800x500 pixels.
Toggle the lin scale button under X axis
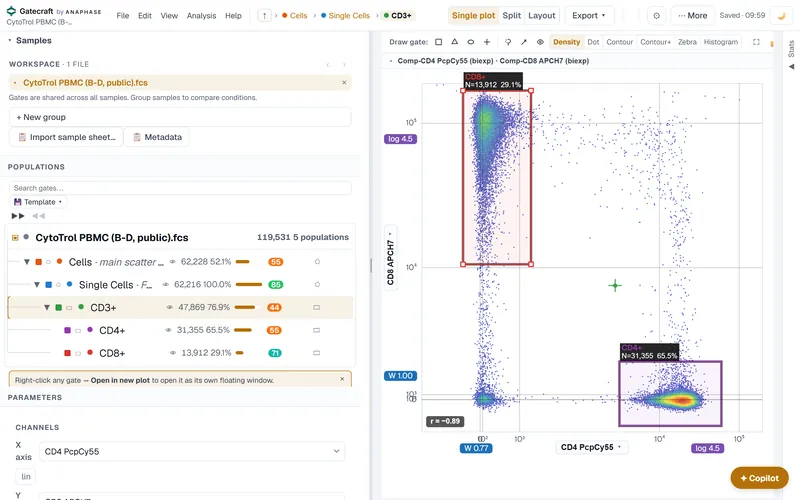[x=26, y=477]
